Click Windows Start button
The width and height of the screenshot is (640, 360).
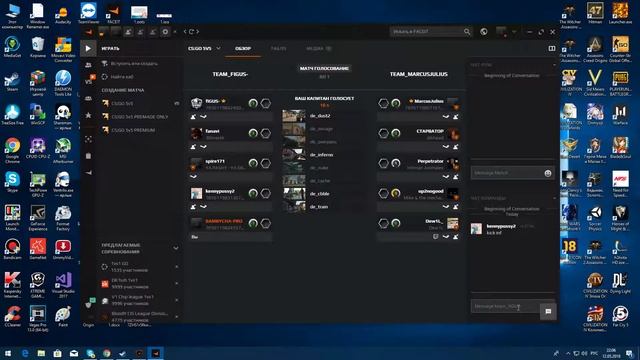[x=8, y=353]
